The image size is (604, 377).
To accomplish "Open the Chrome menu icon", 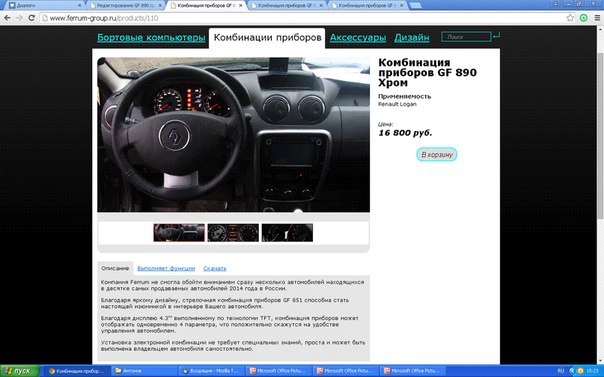I will [597, 18].
